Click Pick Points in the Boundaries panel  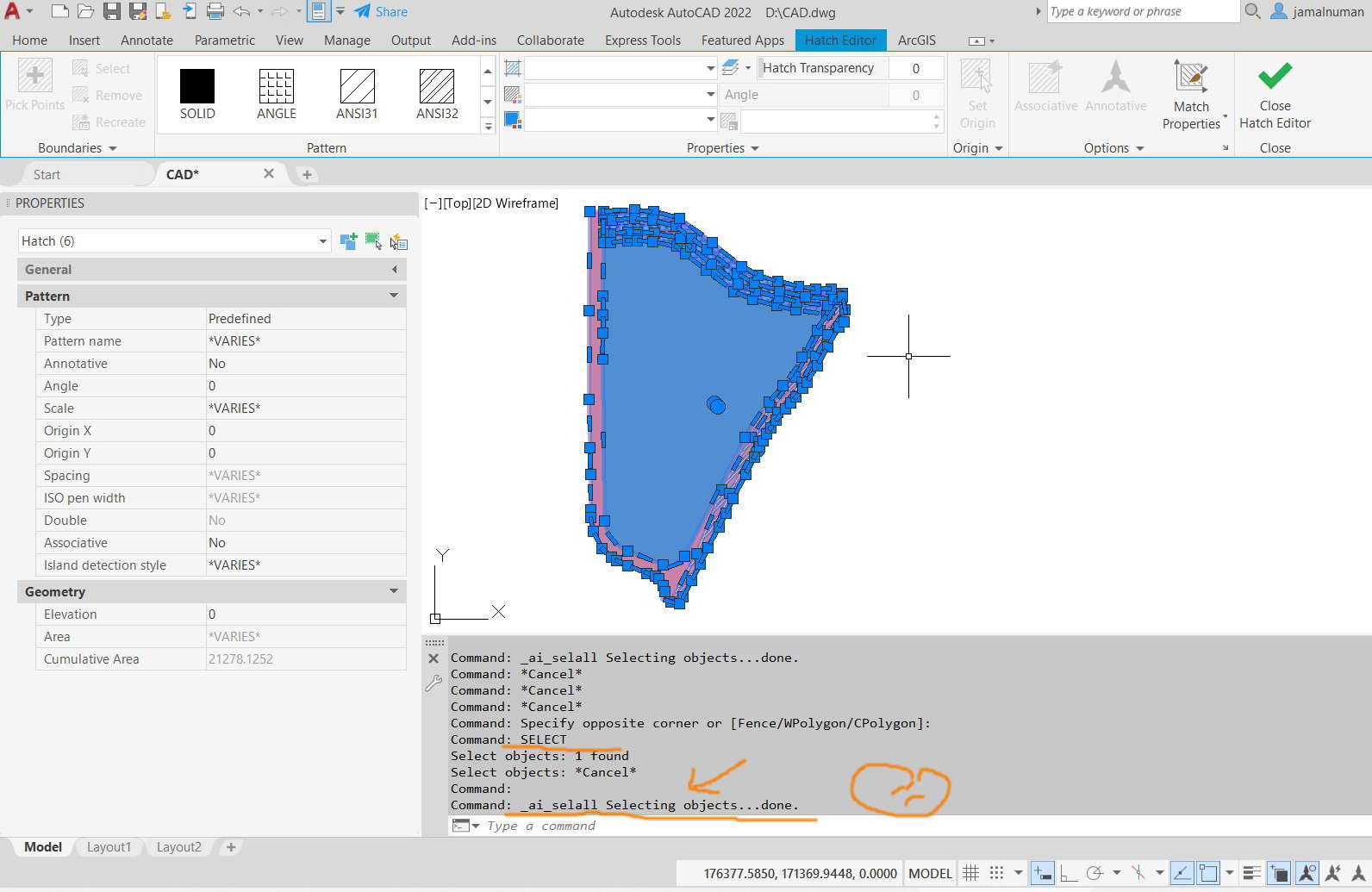pyautogui.click(x=34, y=85)
